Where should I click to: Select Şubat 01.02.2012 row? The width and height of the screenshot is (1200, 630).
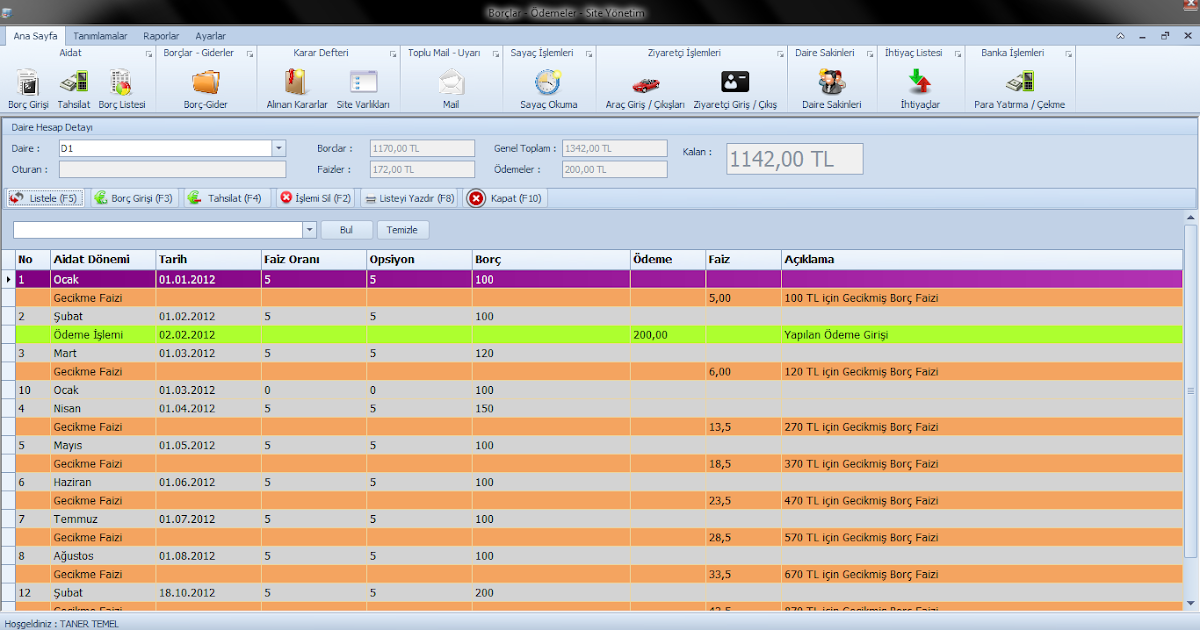tap(598, 316)
